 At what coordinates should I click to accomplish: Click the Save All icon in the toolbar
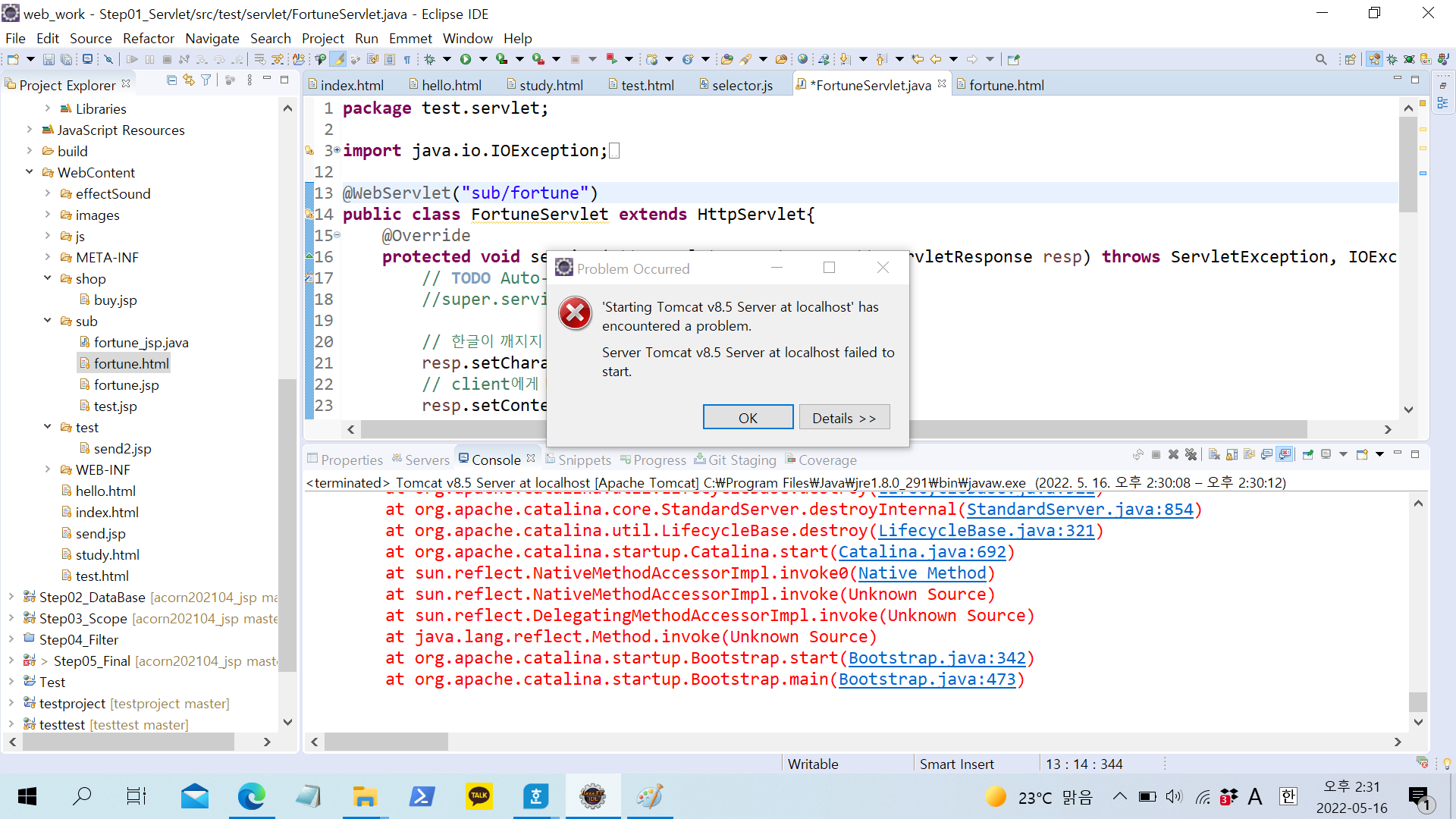pos(67,59)
